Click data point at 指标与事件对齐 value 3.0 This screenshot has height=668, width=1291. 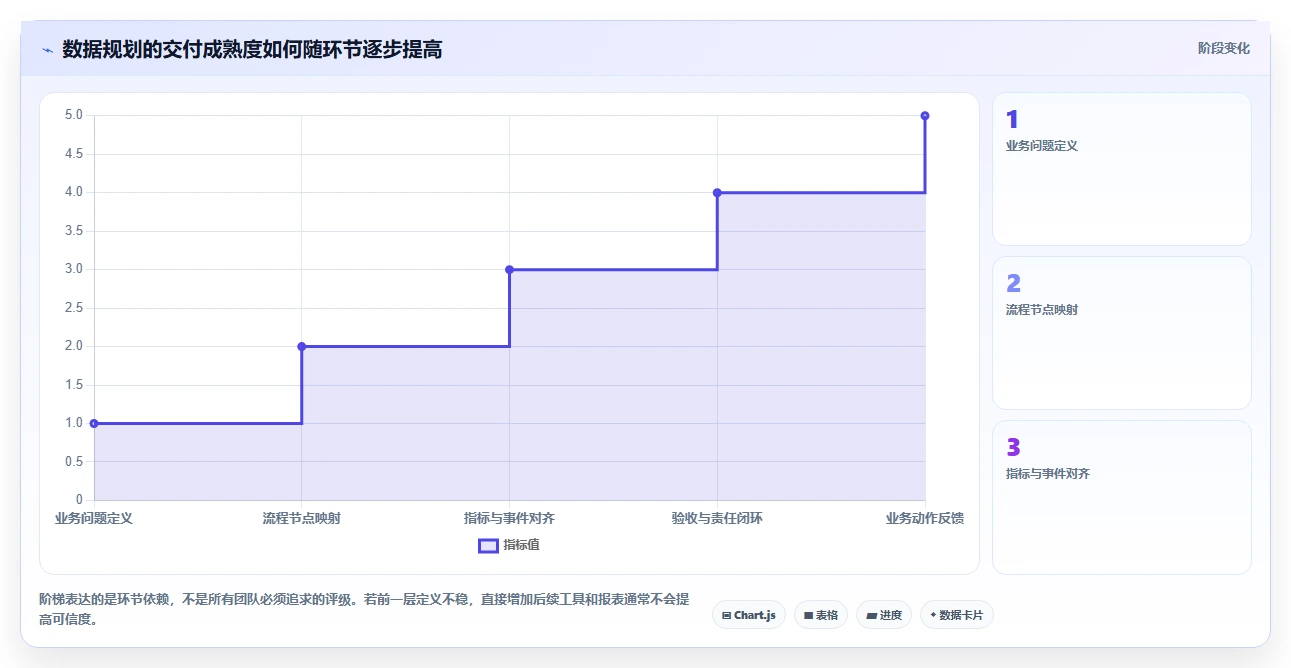509,269
